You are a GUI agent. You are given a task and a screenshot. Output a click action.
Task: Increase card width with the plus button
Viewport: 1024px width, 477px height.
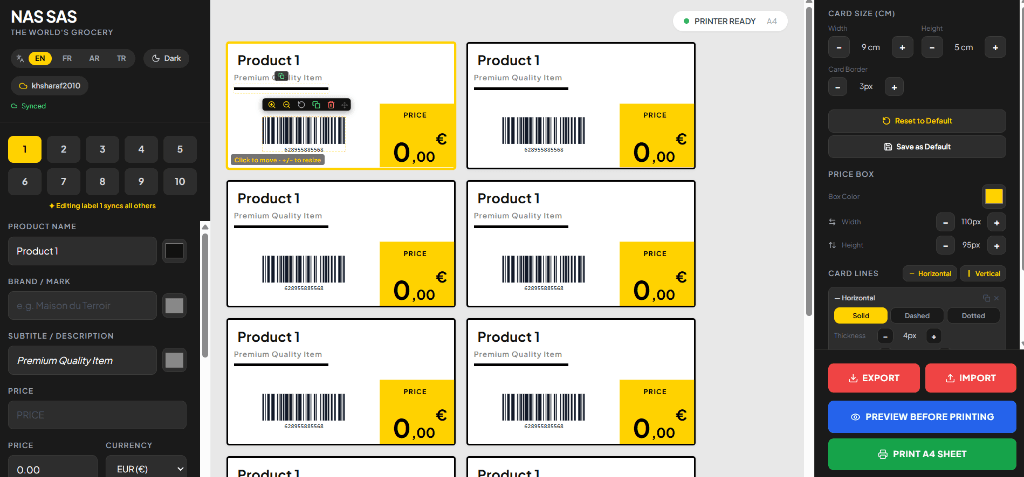pos(902,47)
